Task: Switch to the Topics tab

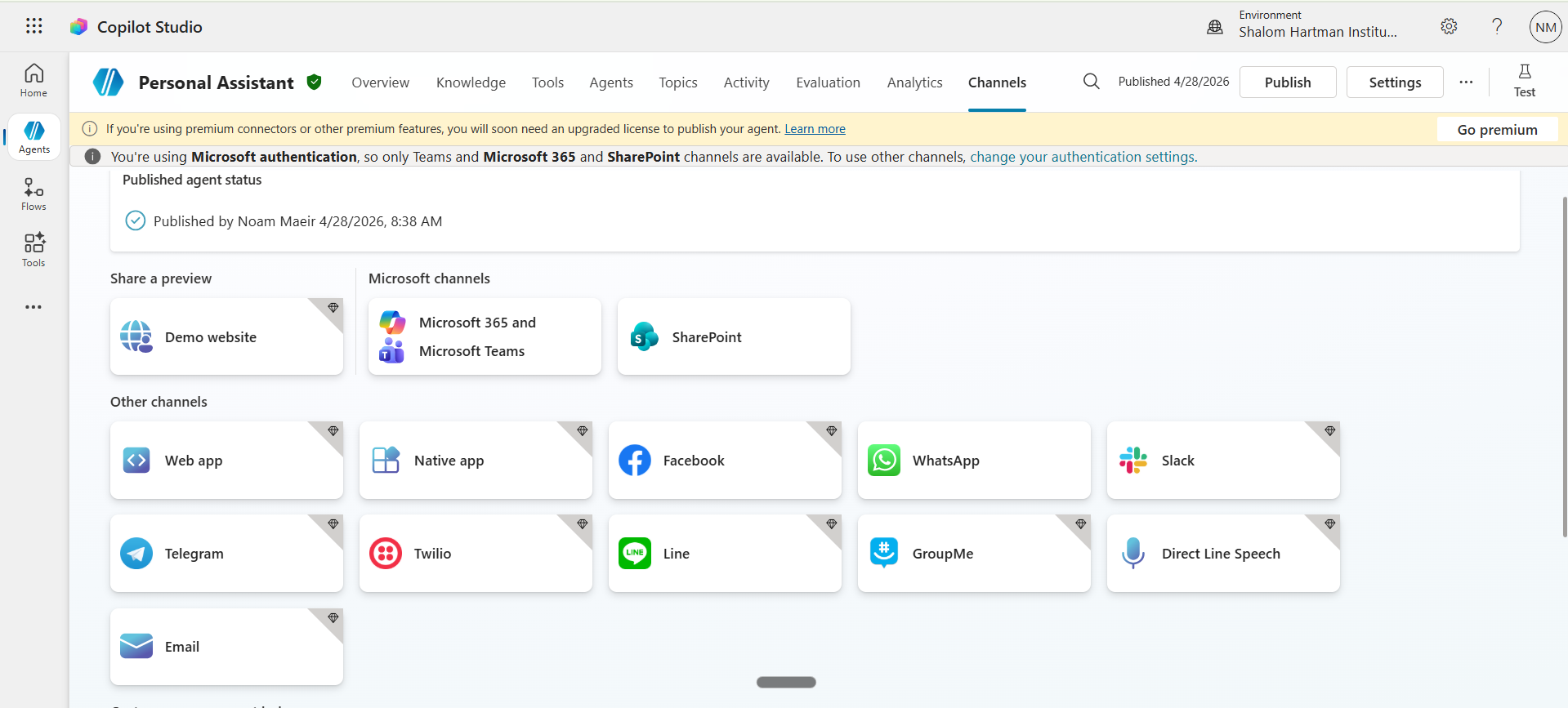Action: click(x=678, y=82)
